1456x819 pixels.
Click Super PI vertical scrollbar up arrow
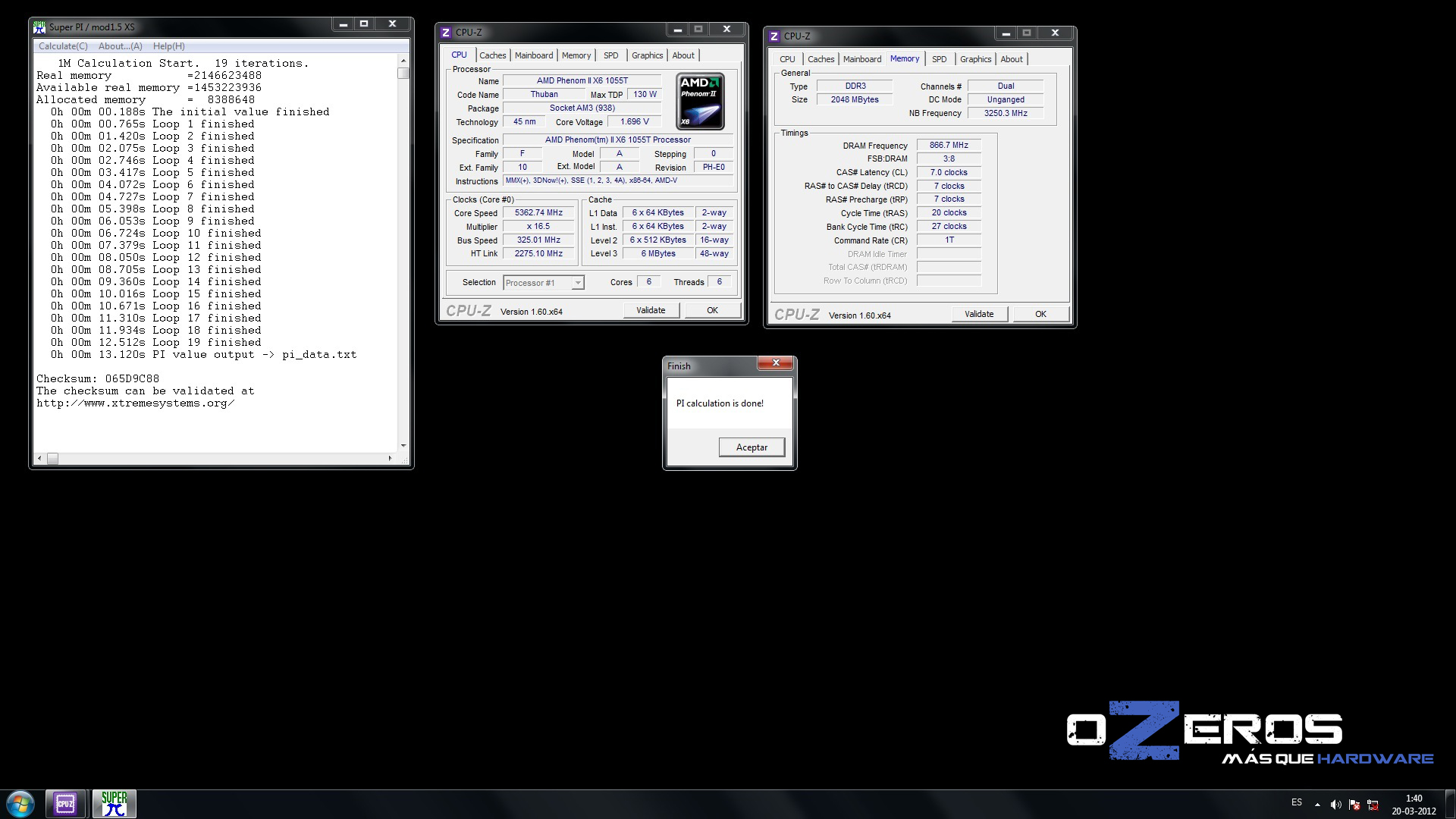click(x=403, y=61)
